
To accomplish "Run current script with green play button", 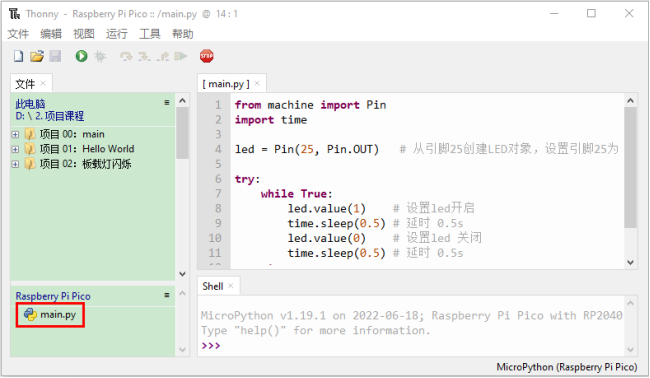I will click(81, 56).
